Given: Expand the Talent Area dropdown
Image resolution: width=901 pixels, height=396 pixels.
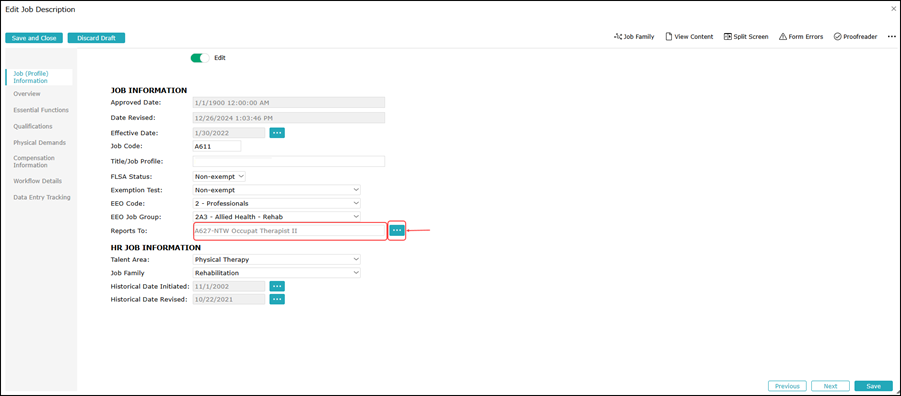Looking at the screenshot, I should click(276, 259).
